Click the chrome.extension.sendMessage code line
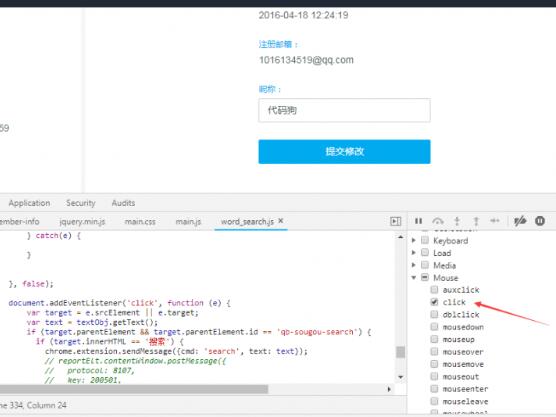Screen dimensions: 556x417 pyautogui.click(x=176, y=351)
